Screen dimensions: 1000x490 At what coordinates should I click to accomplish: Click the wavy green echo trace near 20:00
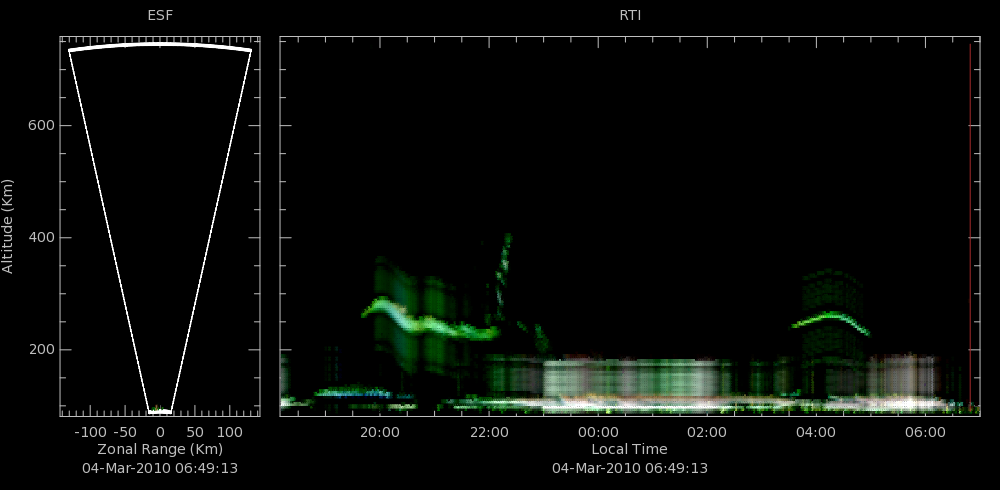point(430,318)
